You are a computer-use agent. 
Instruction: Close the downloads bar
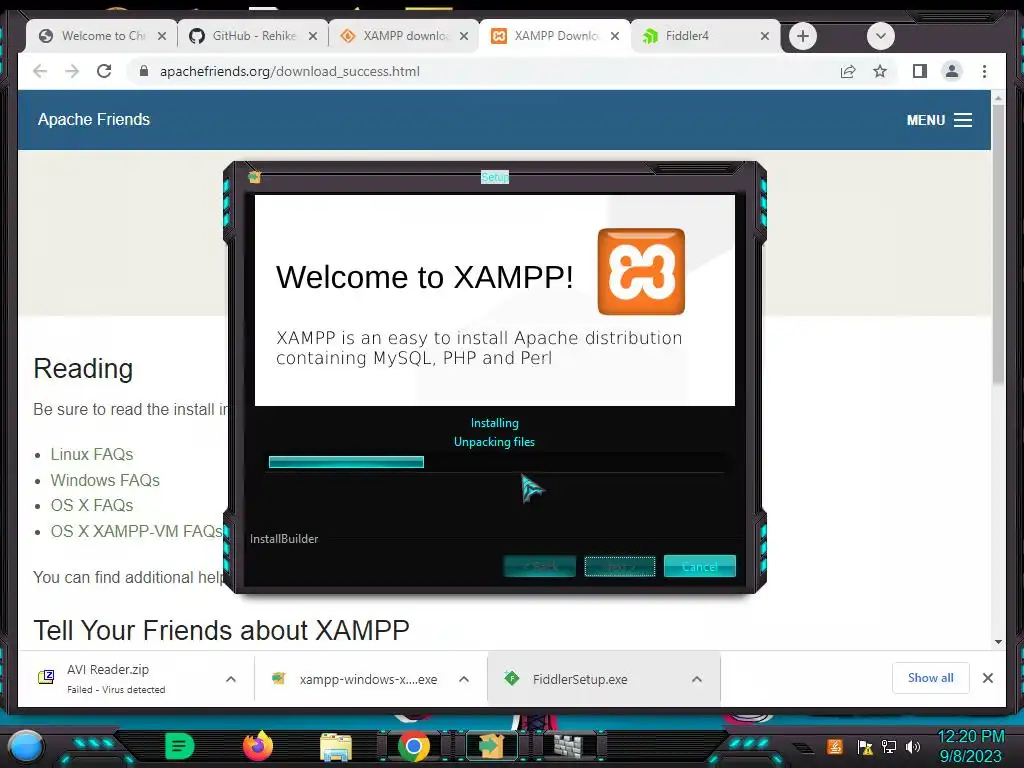click(988, 678)
